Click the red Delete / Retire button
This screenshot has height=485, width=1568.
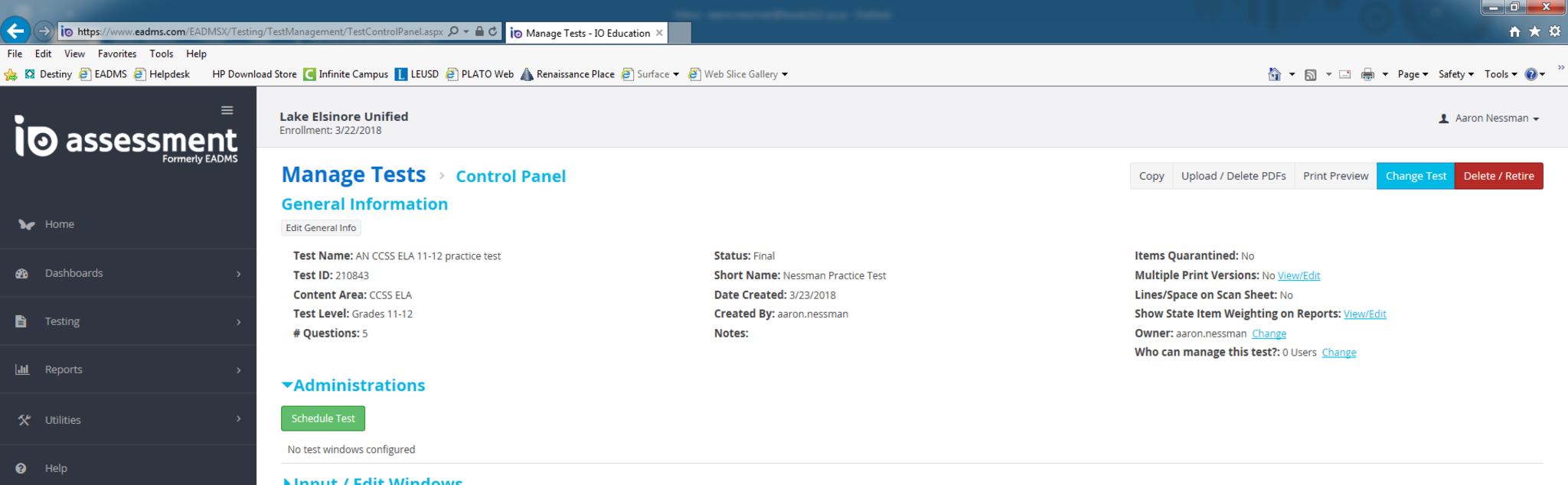(x=1498, y=176)
